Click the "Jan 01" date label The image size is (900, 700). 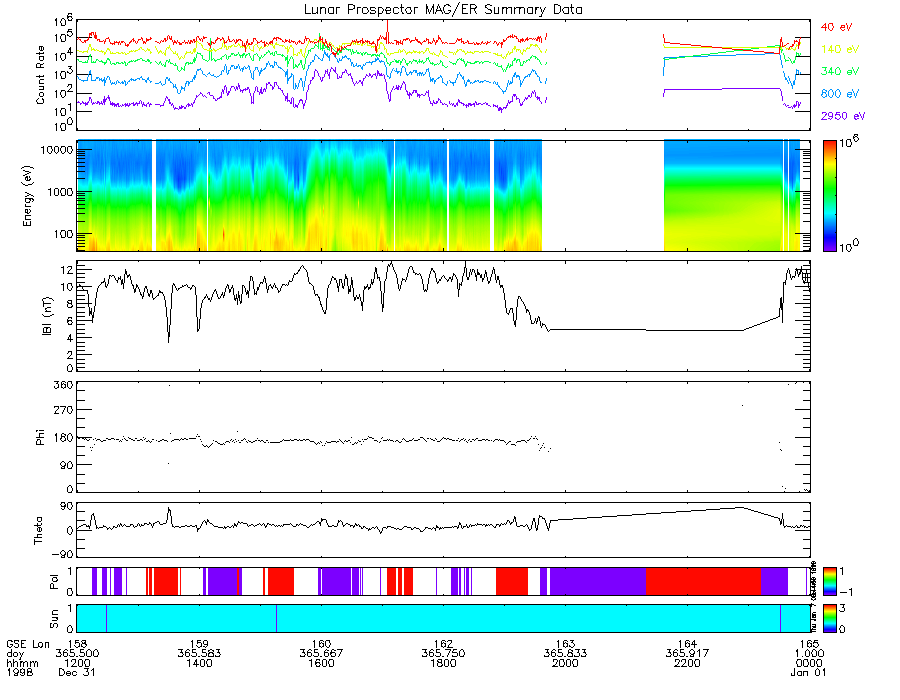point(809,672)
